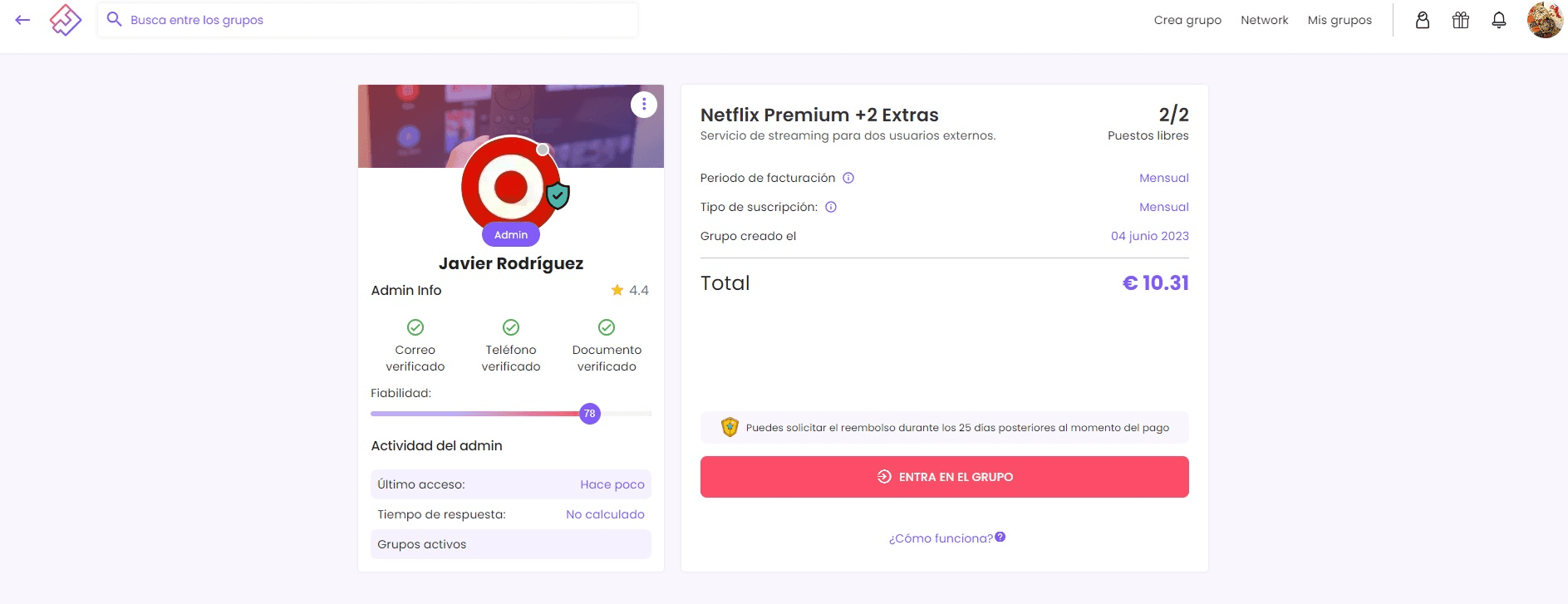Click info icon beside Periodo de facturación
The height and width of the screenshot is (604, 1568).
(x=848, y=178)
